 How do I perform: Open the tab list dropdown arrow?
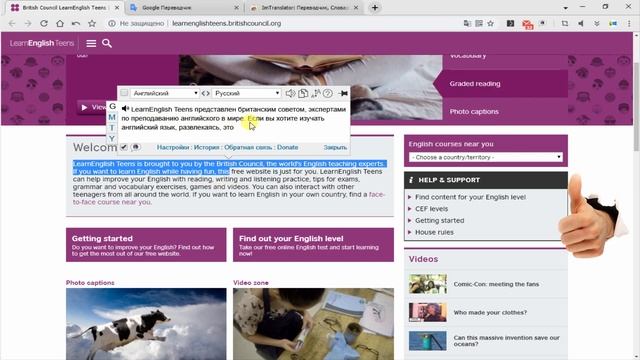[x=565, y=8]
